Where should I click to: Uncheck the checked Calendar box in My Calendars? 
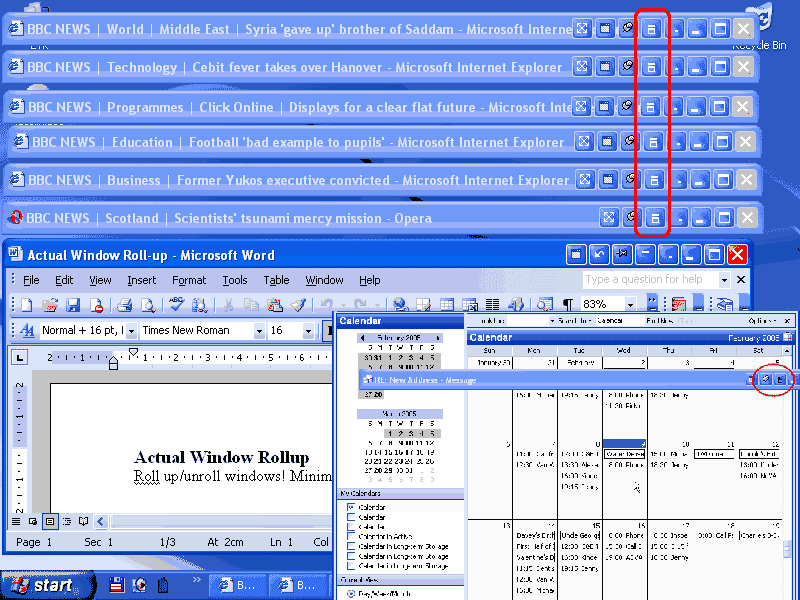[351, 507]
